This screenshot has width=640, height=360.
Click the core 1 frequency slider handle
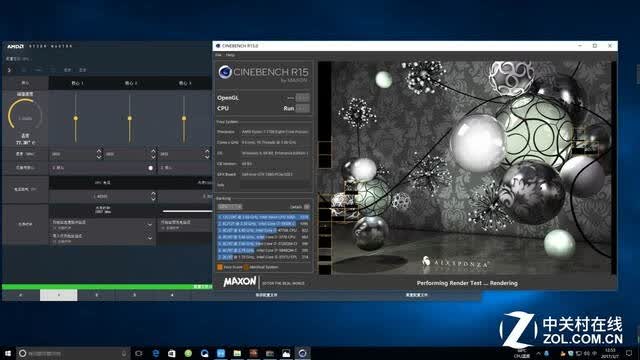tap(76, 118)
